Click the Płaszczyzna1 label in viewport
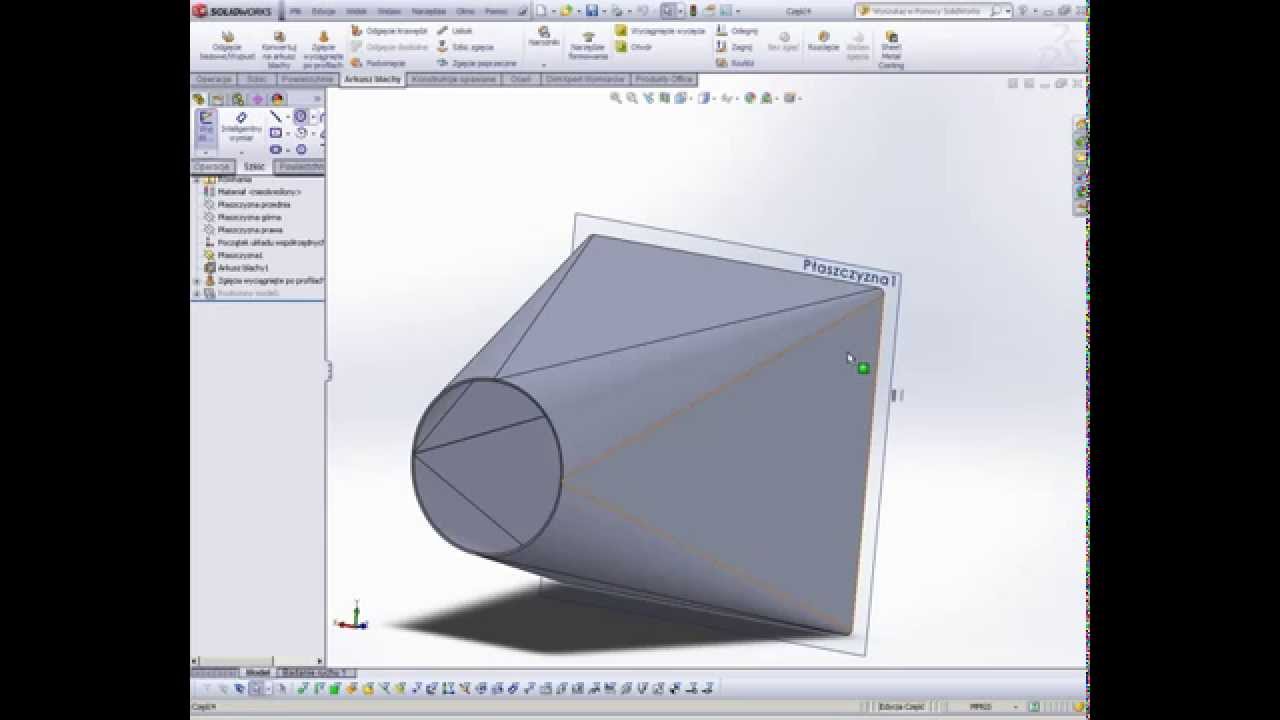 850,272
